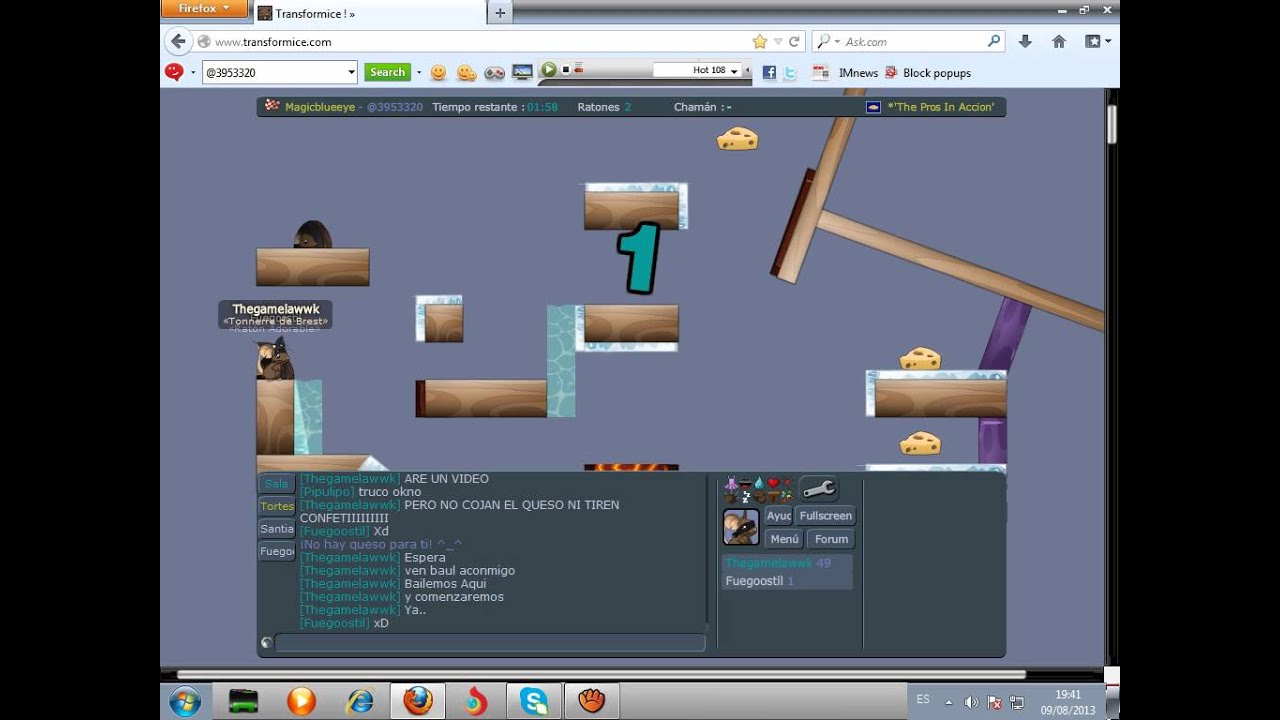The height and width of the screenshot is (720, 1280).
Task: Open the game controller icon in toolbar
Action: coord(494,72)
